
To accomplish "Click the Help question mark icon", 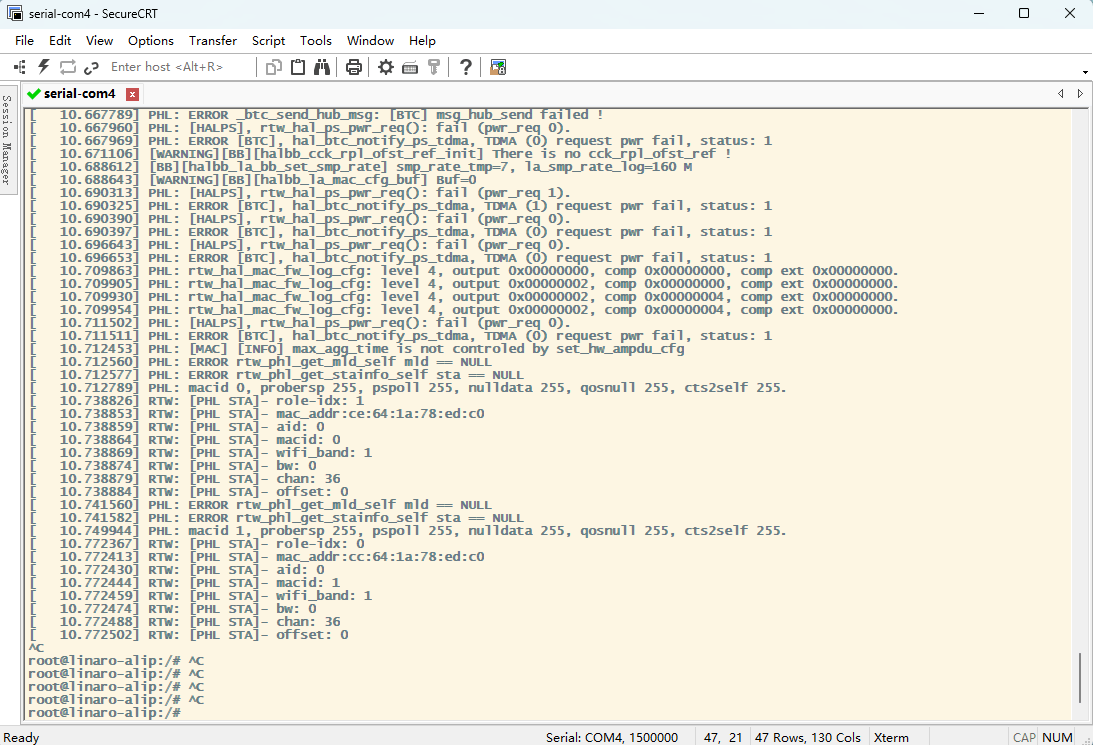I will point(466,67).
